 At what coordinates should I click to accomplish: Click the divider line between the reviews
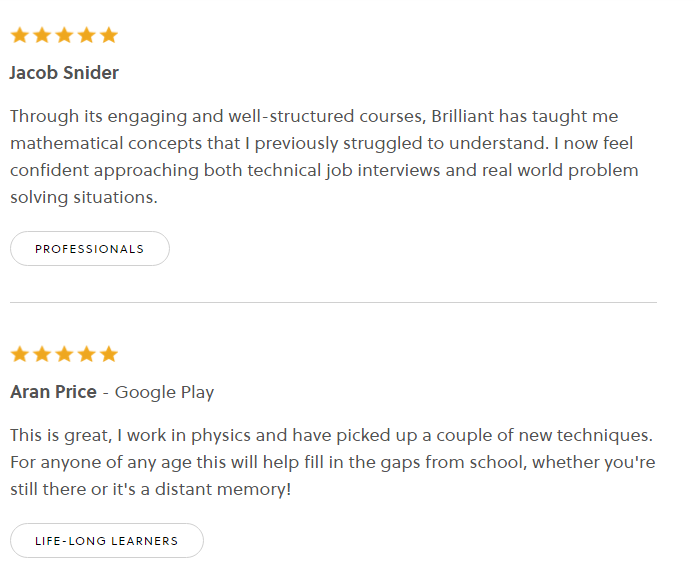pos(333,302)
